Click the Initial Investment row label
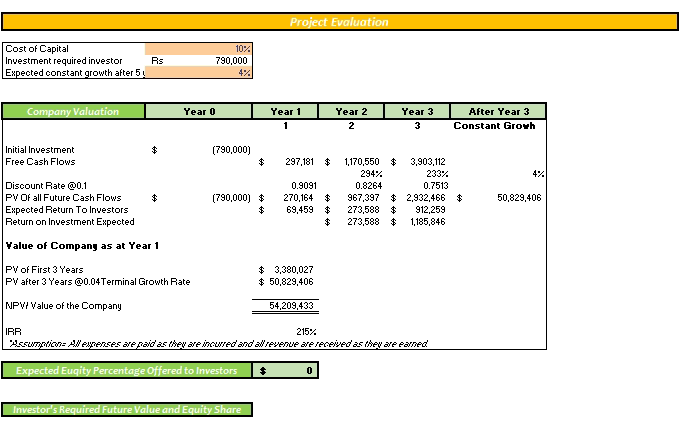Image resolution: width=680 pixels, height=431 pixels. (40, 150)
